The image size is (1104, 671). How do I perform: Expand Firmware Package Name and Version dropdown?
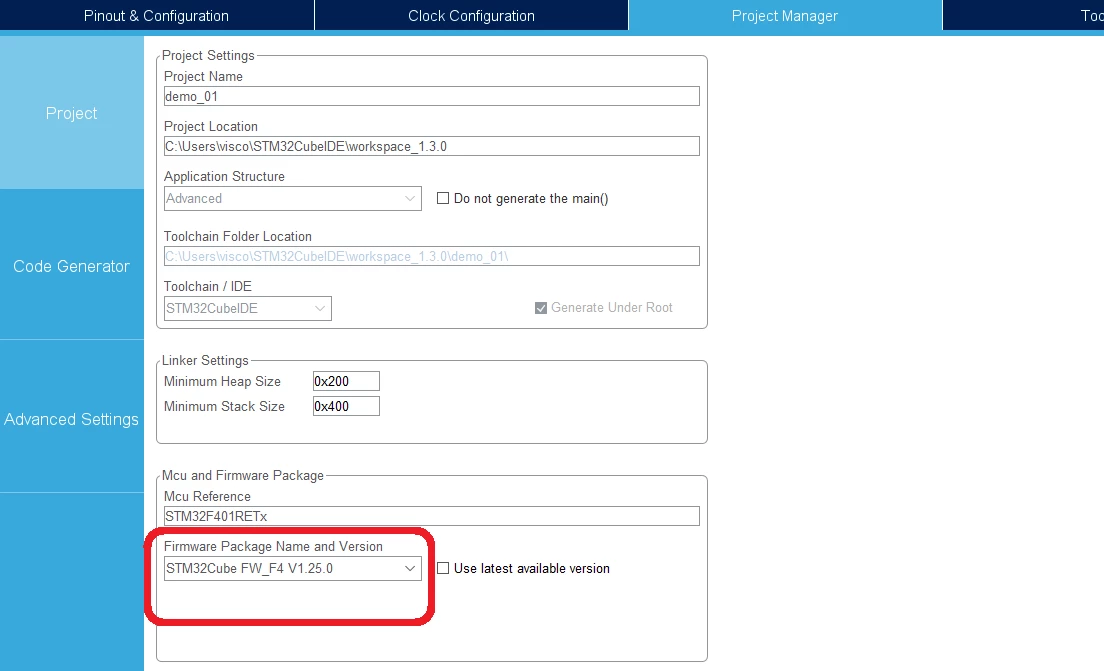(293, 568)
